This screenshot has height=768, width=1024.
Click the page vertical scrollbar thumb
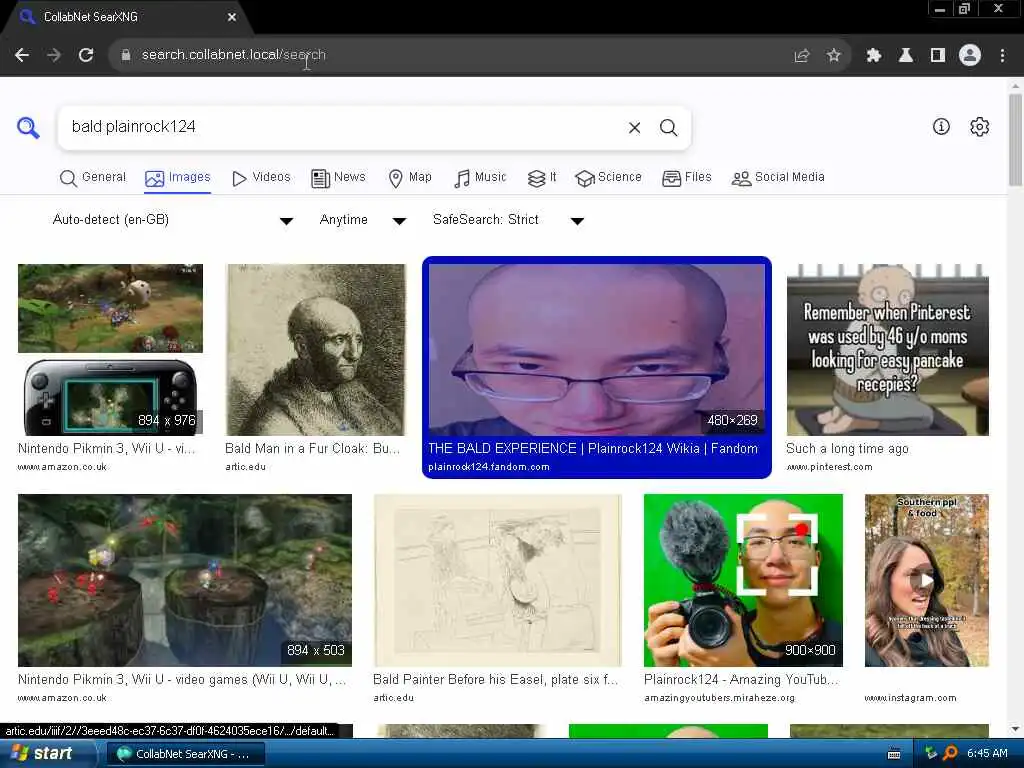[1015, 140]
